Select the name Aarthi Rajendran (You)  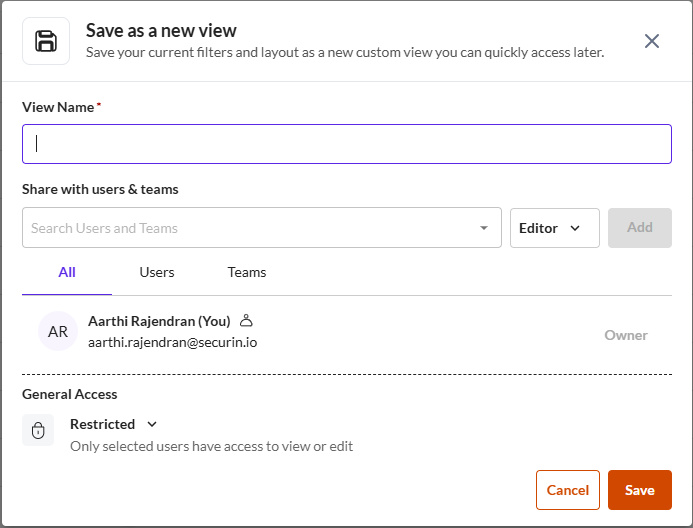point(159,321)
